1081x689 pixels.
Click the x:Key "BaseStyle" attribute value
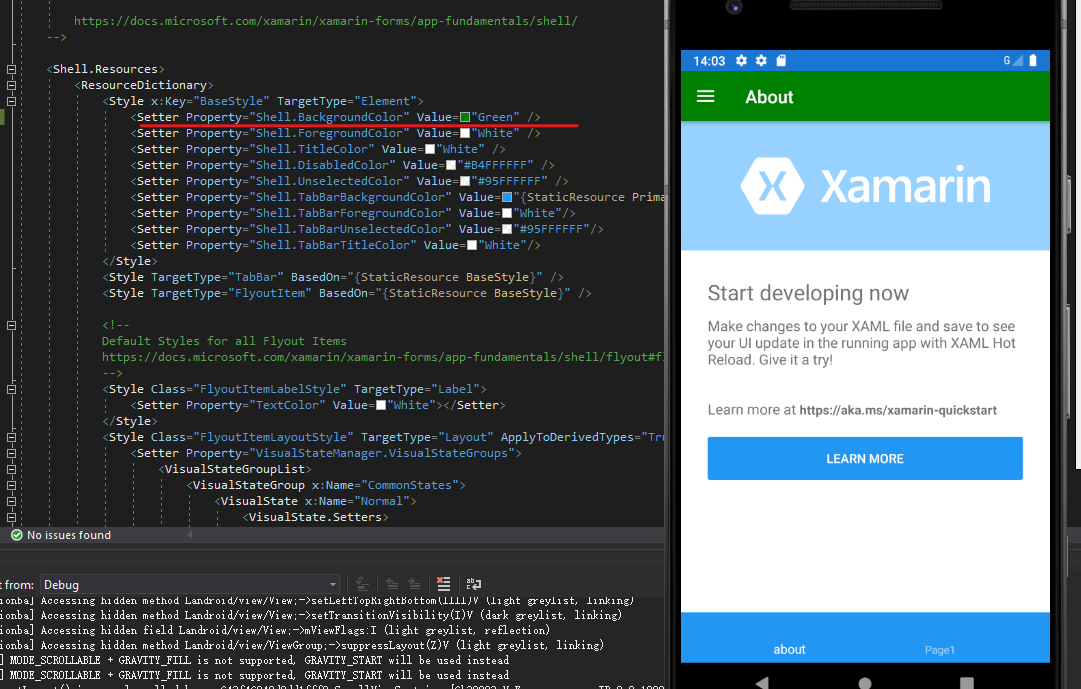click(230, 101)
